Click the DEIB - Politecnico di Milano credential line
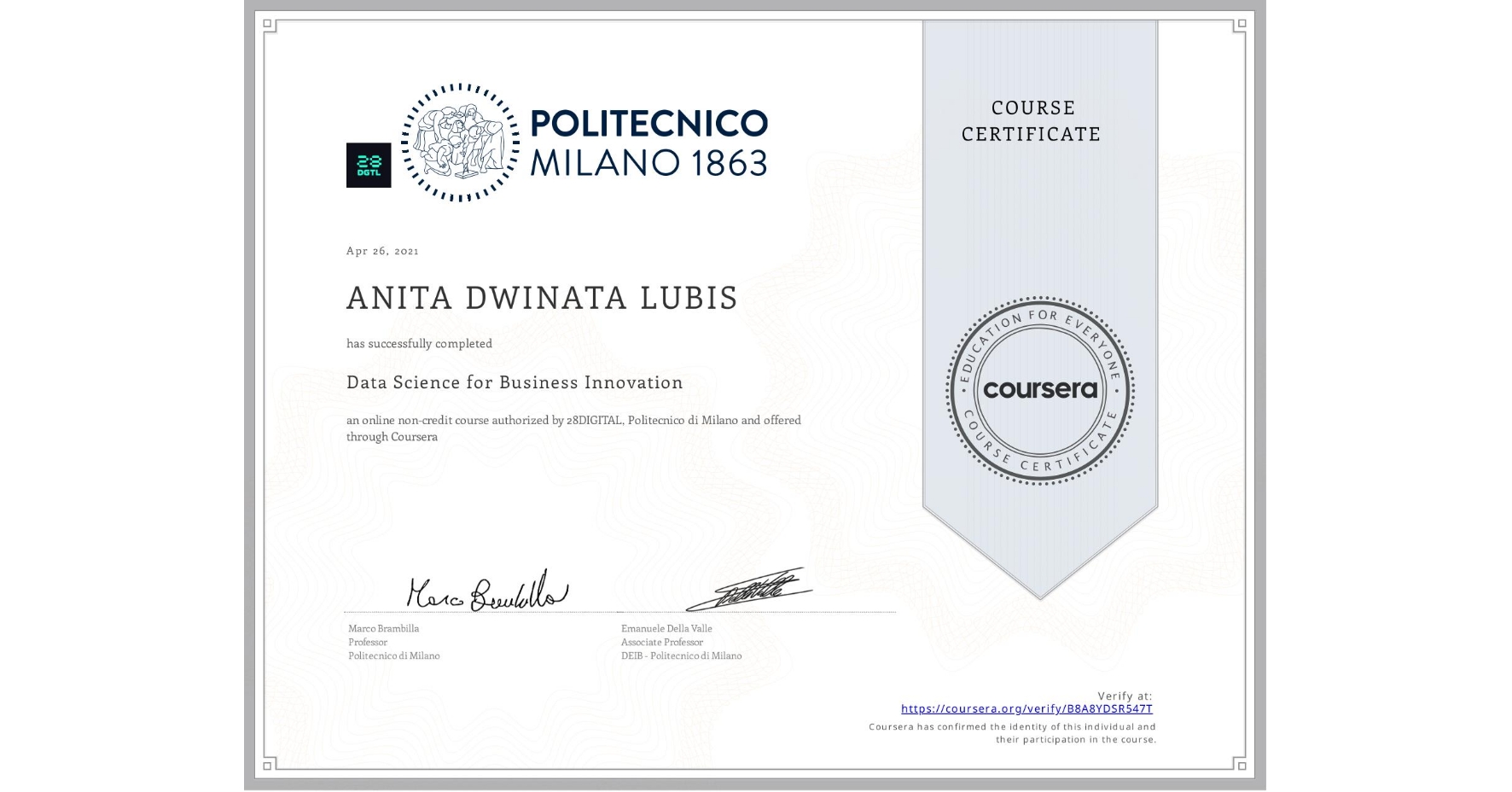 pyautogui.click(x=680, y=655)
